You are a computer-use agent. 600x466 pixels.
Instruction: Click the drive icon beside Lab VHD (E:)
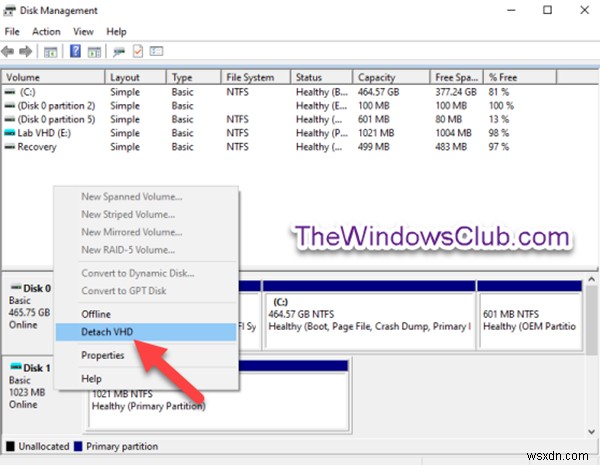(x=10, y=133)
